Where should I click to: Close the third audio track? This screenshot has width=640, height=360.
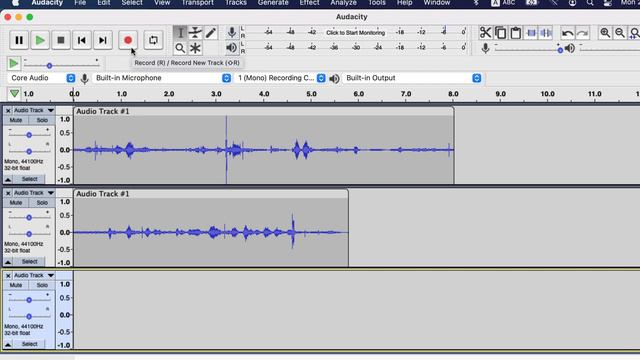[x=8, y=276]
